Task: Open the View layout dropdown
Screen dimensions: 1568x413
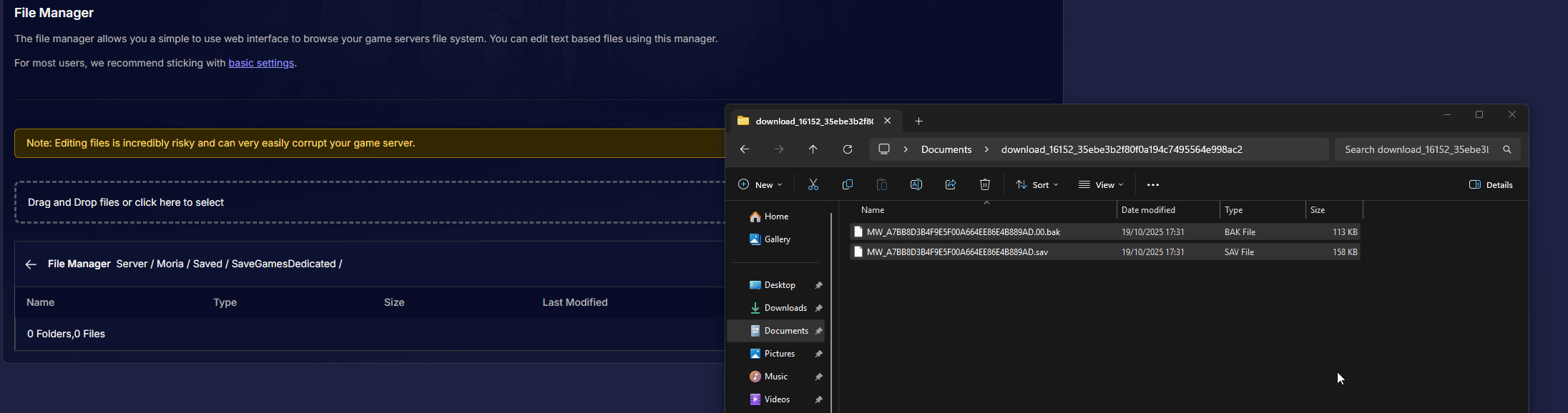Action: (x=1101, y=185)
